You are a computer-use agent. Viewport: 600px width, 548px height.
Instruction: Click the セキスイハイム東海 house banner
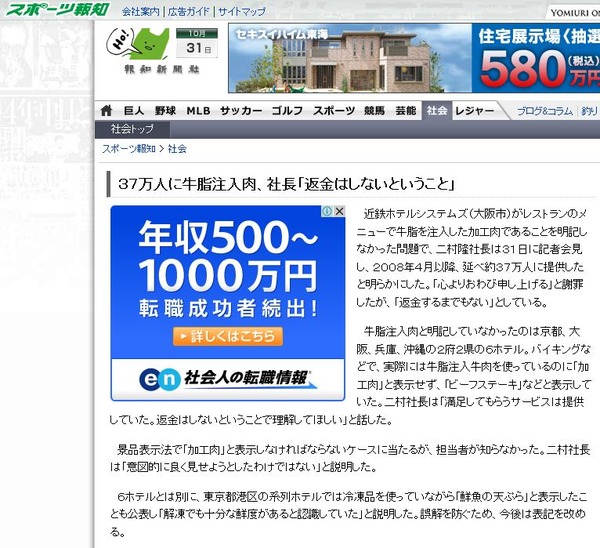(350, 58)
